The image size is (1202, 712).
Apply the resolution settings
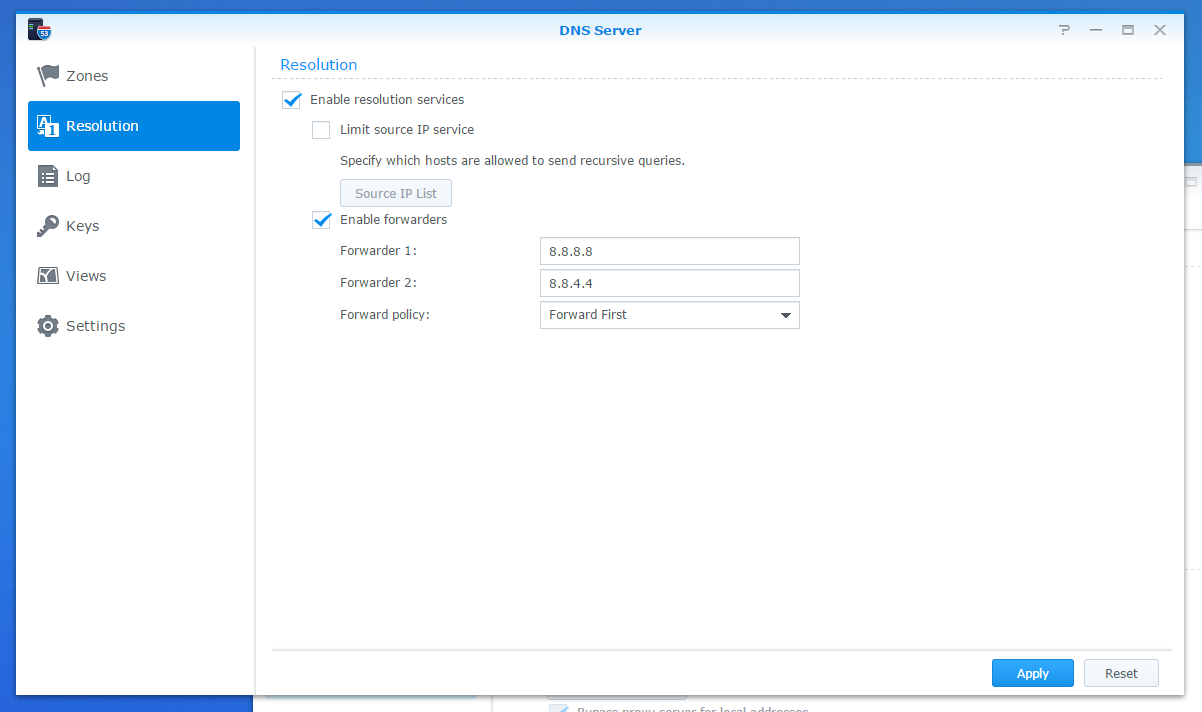click(x=1032, y=673)
